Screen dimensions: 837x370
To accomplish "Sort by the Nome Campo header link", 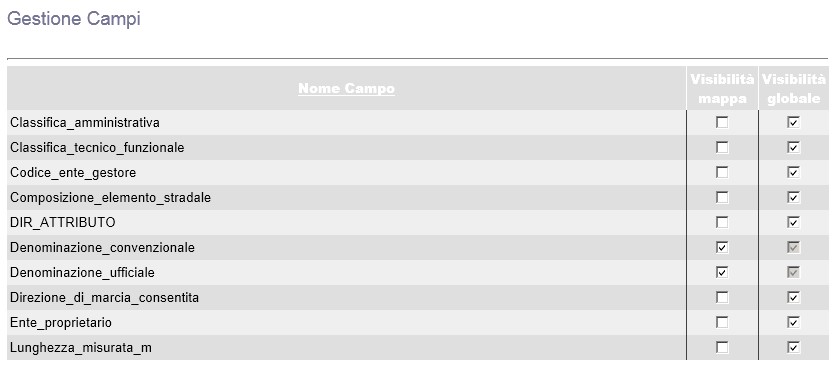I will point(346,89).
